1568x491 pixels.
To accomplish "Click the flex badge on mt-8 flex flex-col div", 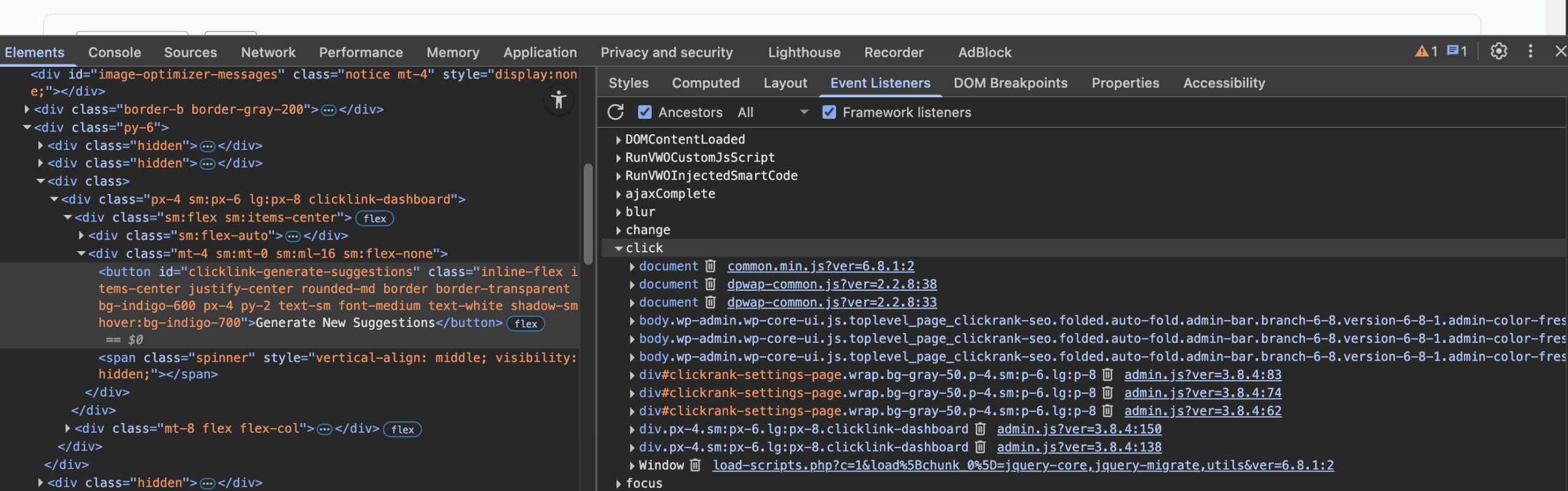I will (402, 430).
